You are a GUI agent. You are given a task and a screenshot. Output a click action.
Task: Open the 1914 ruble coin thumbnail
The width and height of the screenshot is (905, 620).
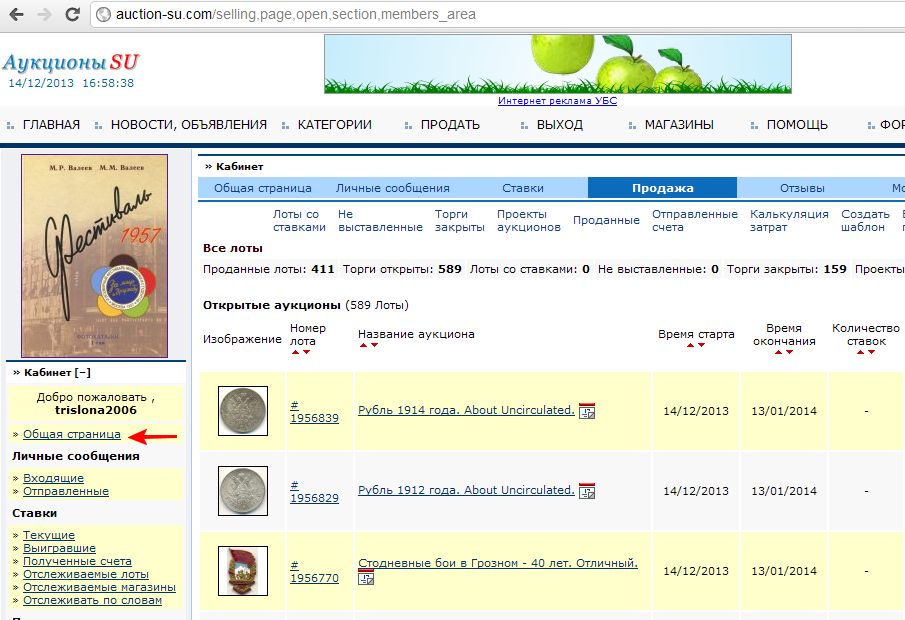[243, 411]
